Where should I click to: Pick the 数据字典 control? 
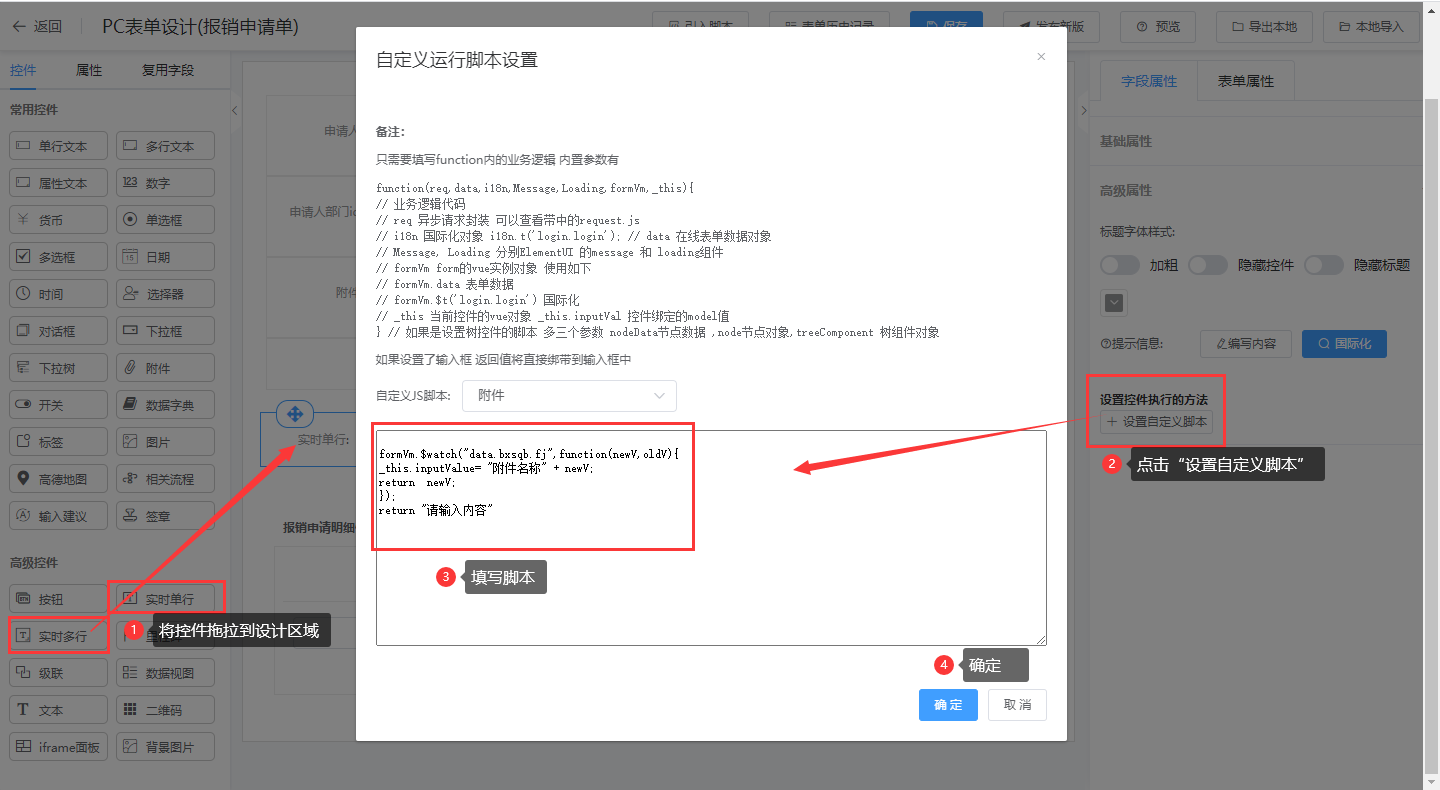click(165, 405)
